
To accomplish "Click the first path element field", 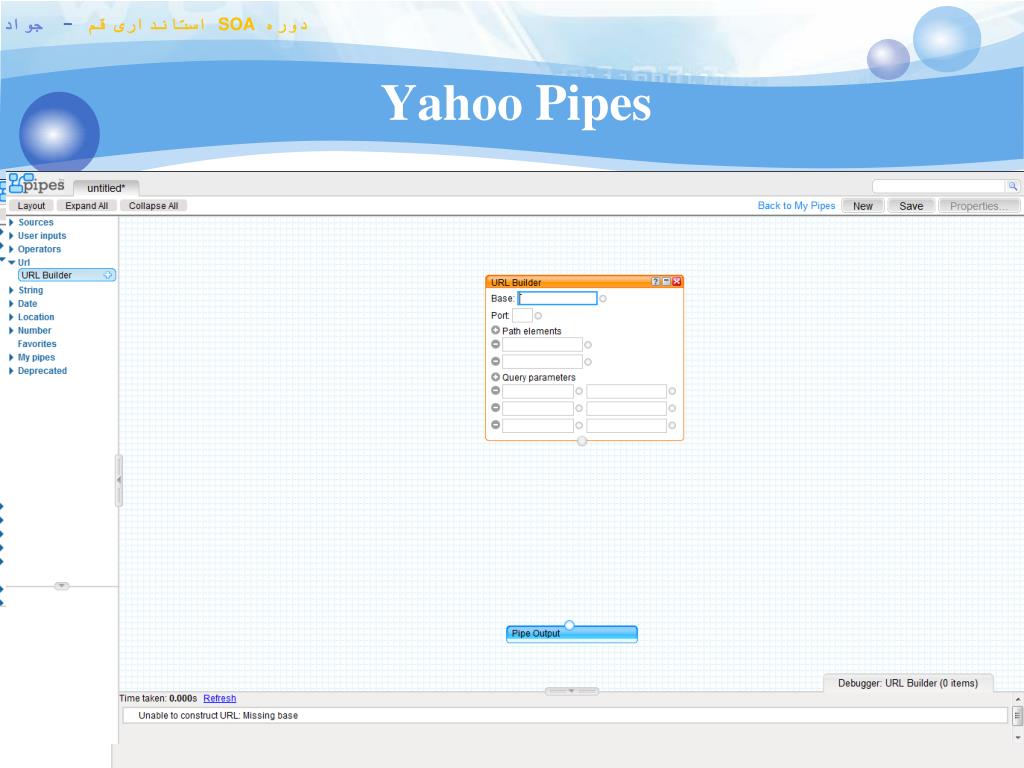I will click(542, 345).
